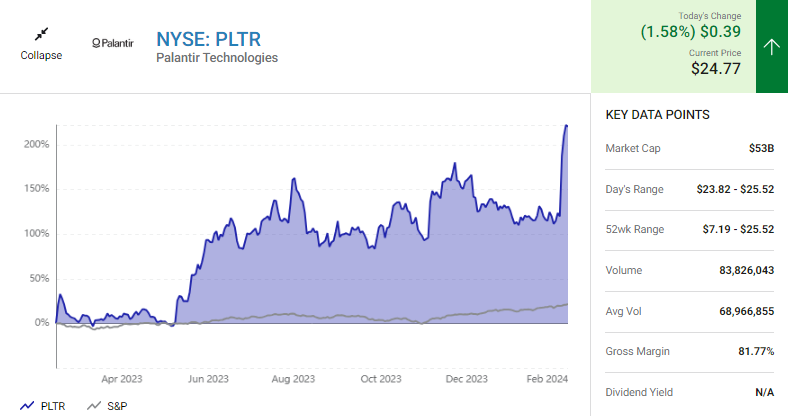Click the Collapse arrows icon
The width and height of the screenshot is (789, 416).
[41, 34]
